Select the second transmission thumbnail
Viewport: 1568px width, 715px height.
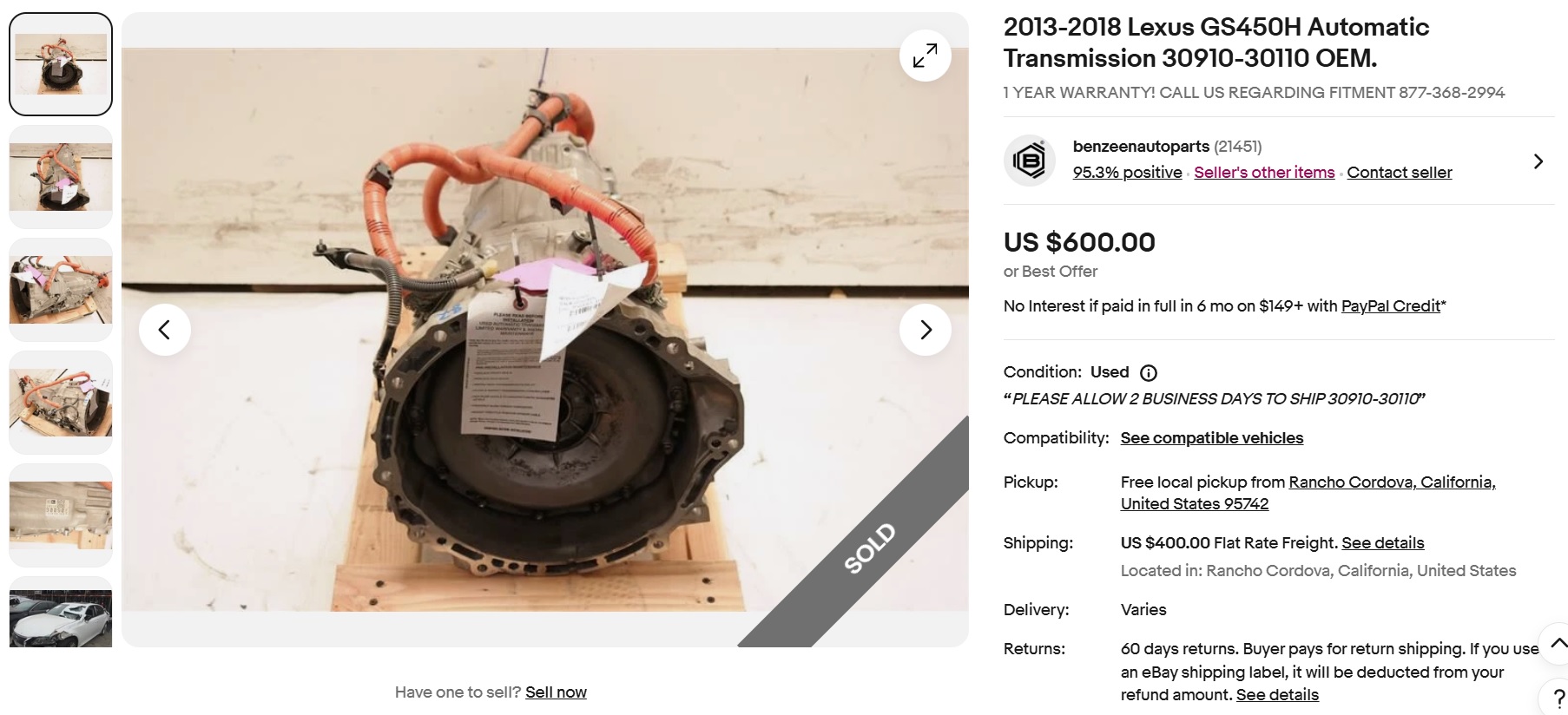(x=61, y=177)
